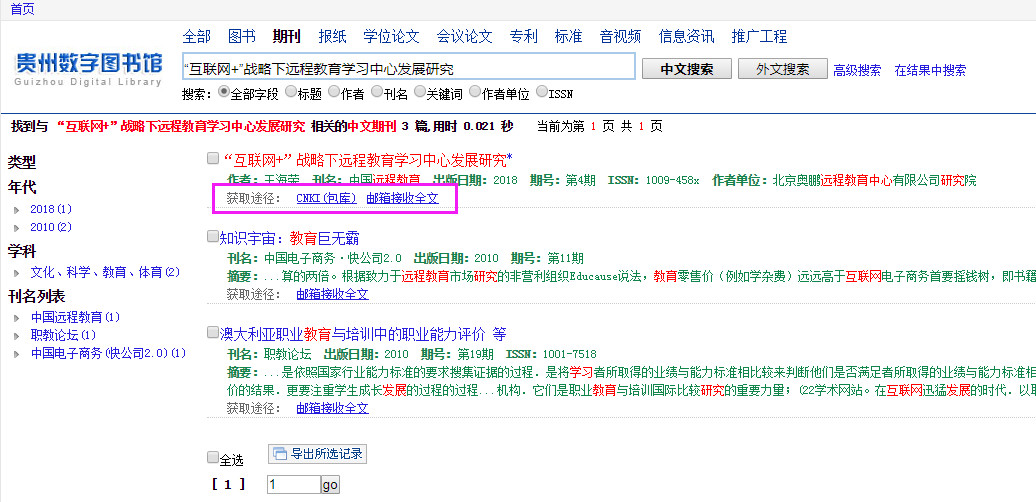
Task: Check the box for 澳大利亚职业教育与培训 result
Action: 213,332
